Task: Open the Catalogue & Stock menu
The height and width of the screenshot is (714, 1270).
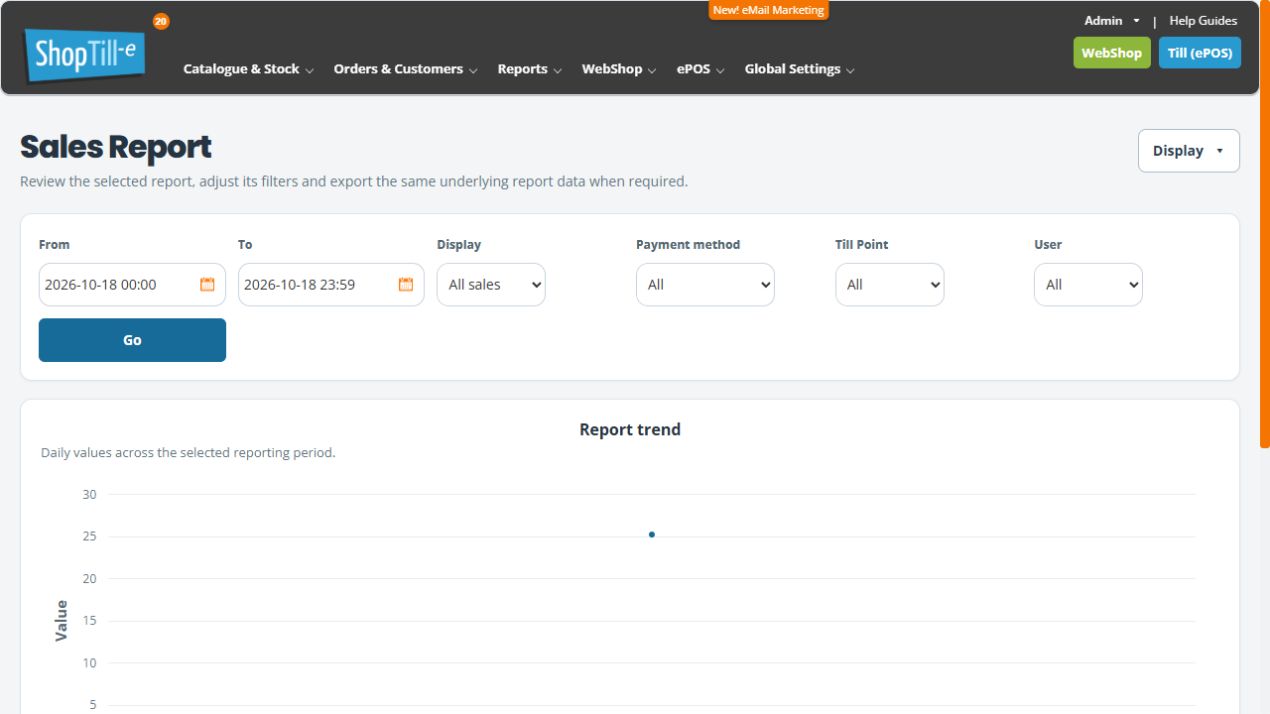Action: pyautogui.click(x=248, y=69)
